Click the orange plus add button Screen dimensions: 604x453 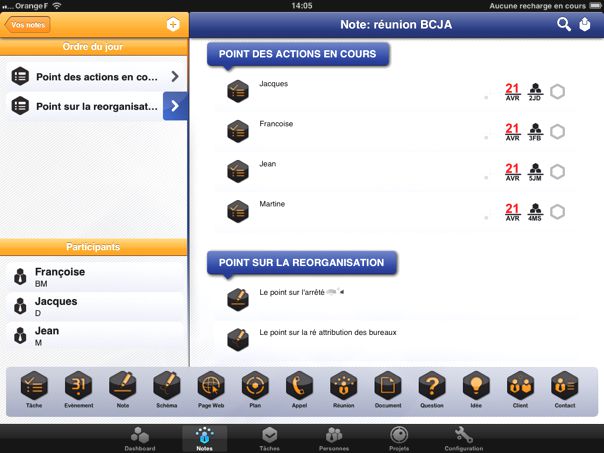pyautogui.click(x=173, y=24)
